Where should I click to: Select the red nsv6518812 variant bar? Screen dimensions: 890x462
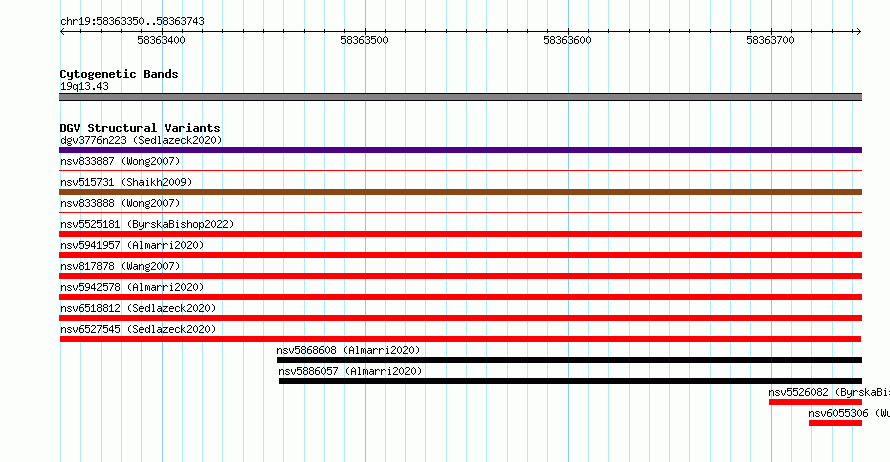460,318
